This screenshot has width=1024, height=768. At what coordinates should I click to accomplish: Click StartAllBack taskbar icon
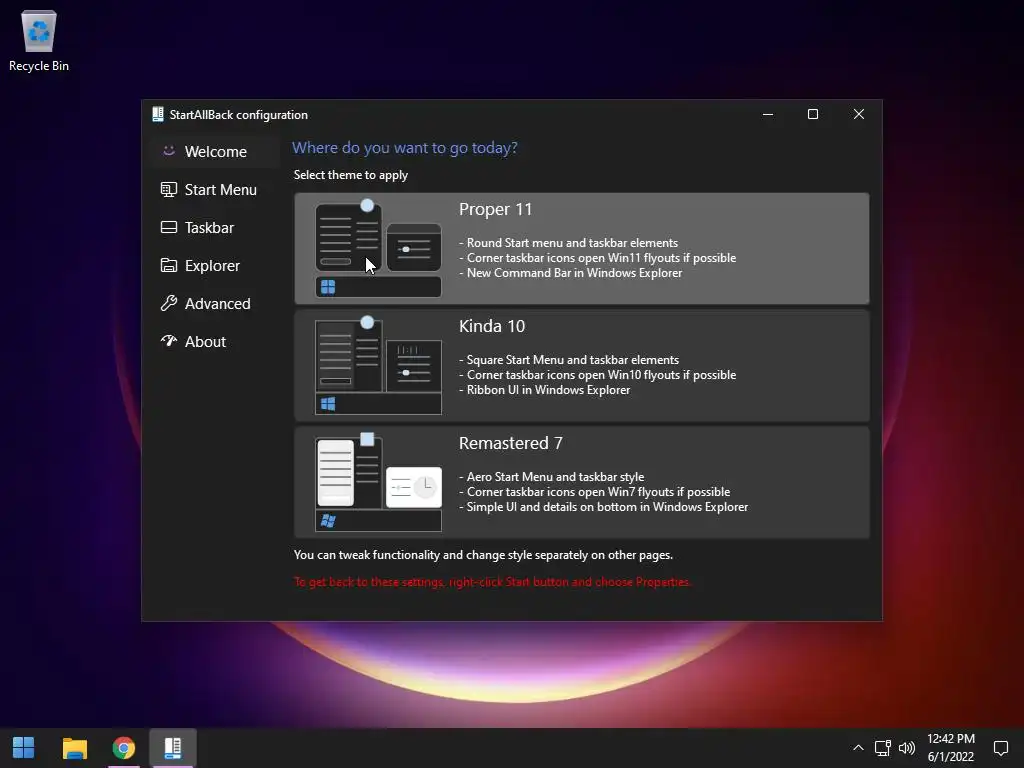(x=173, y=748)
